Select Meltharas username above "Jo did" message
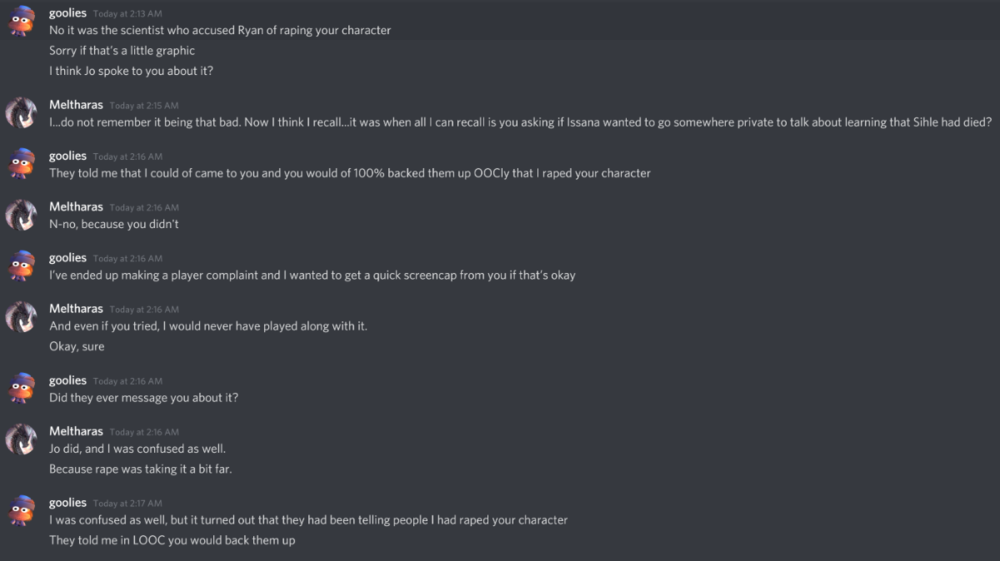This screenshot has width=1000, height=561. [x=76, y=431]
